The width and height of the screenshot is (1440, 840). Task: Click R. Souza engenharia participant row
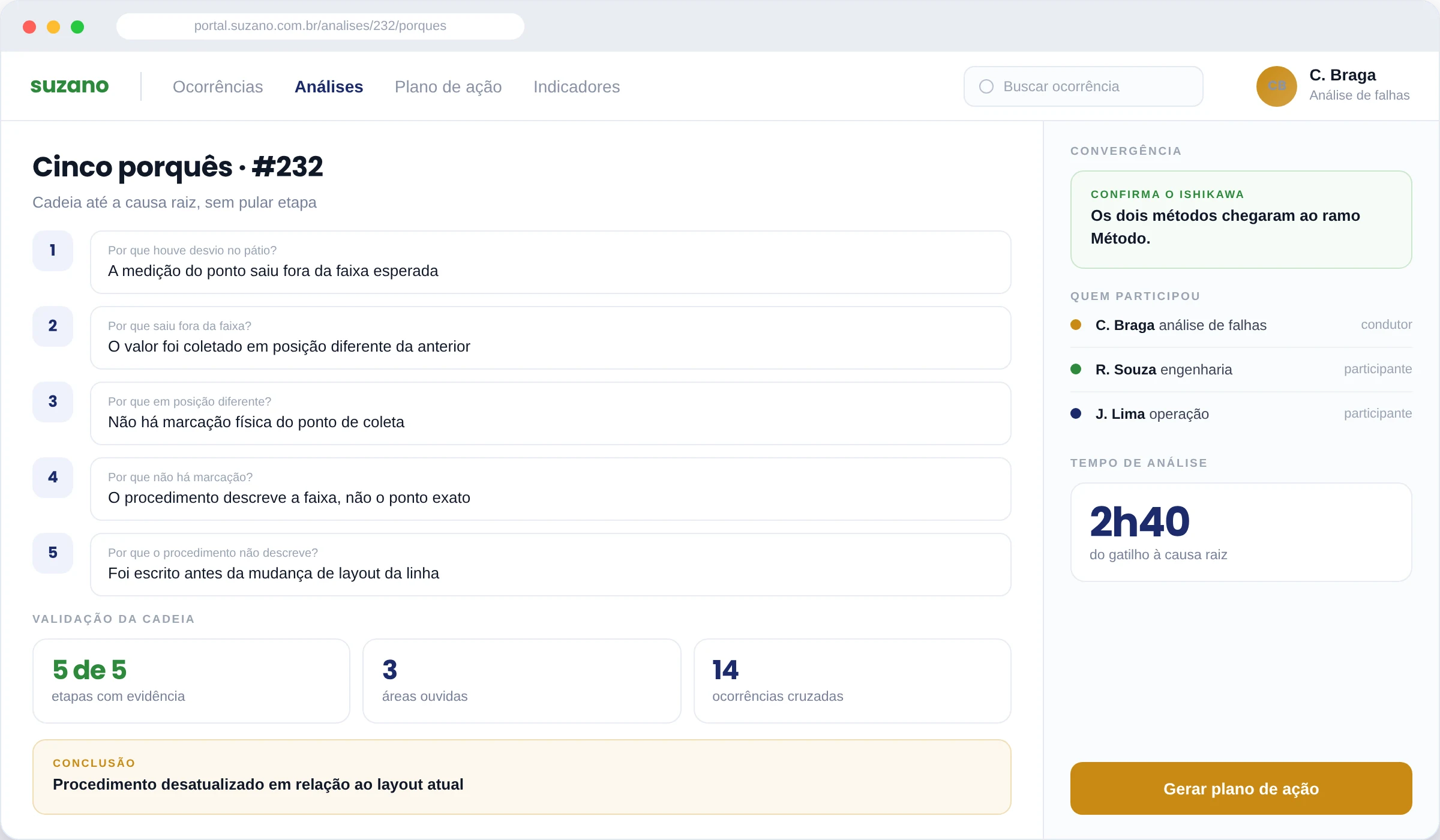pos(1241,370)
